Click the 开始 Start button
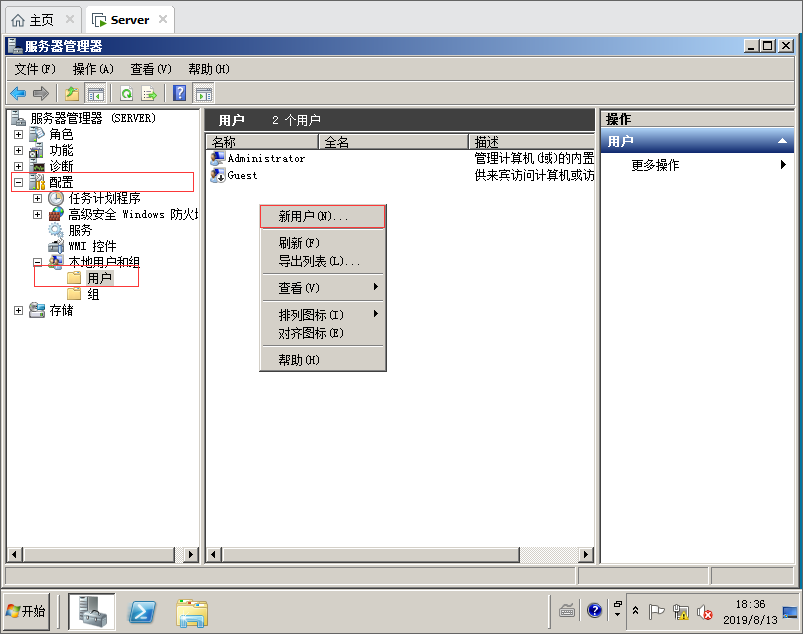 coord(26,611)
